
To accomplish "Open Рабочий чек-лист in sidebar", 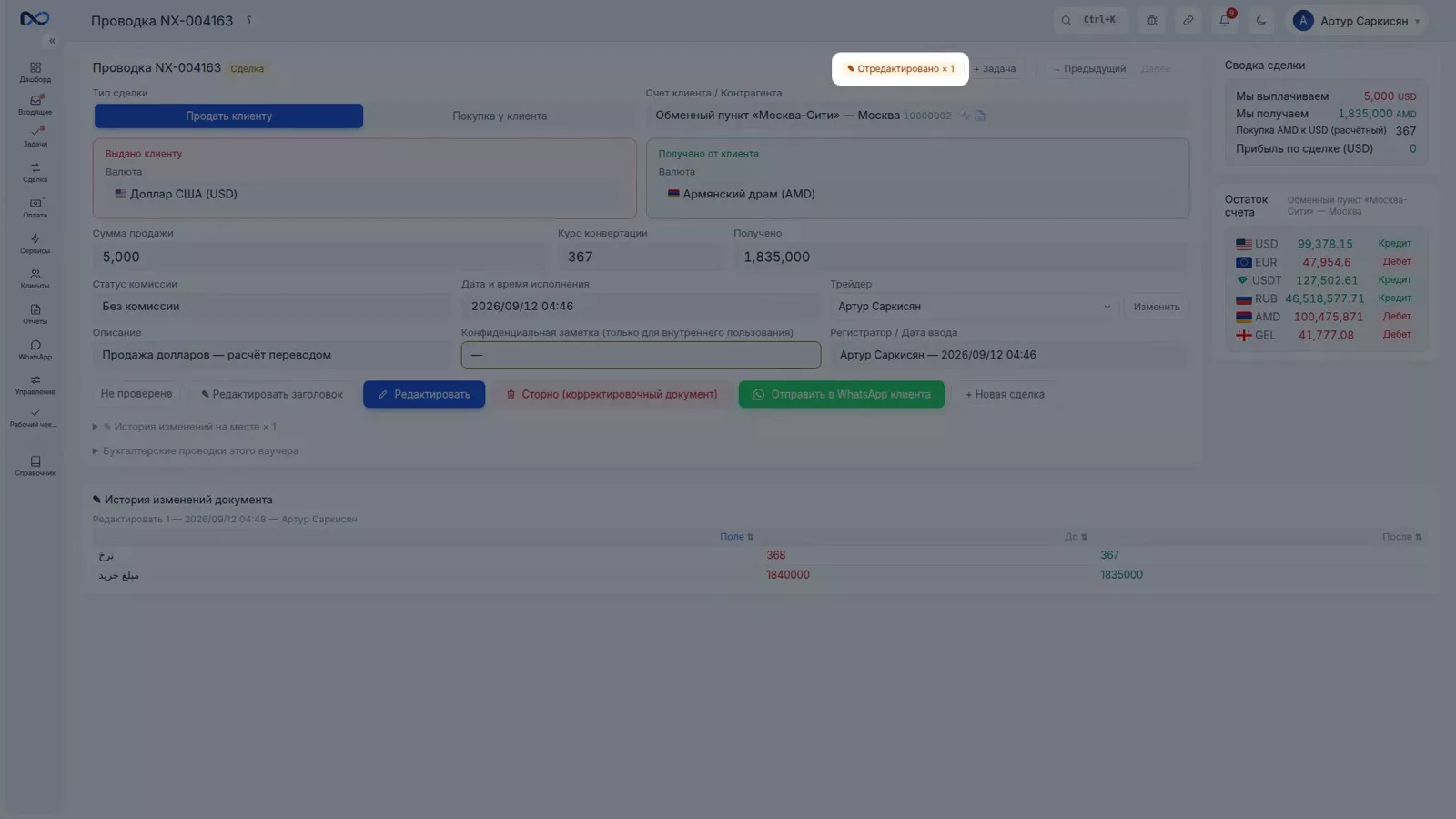I will click(35, 418).
